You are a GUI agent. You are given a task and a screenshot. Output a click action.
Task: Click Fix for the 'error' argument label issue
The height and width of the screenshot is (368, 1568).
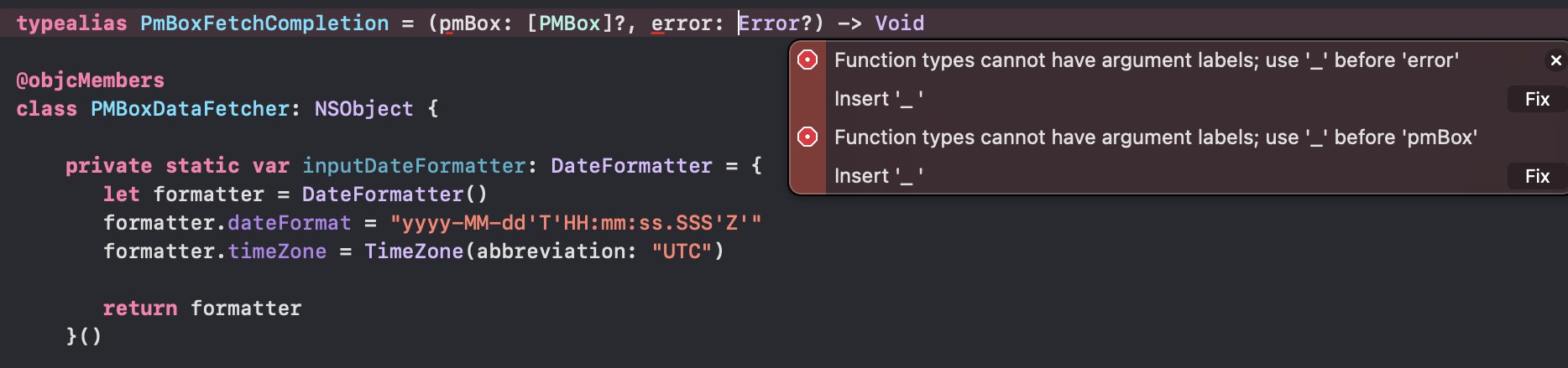click(x=1537, y=99)
